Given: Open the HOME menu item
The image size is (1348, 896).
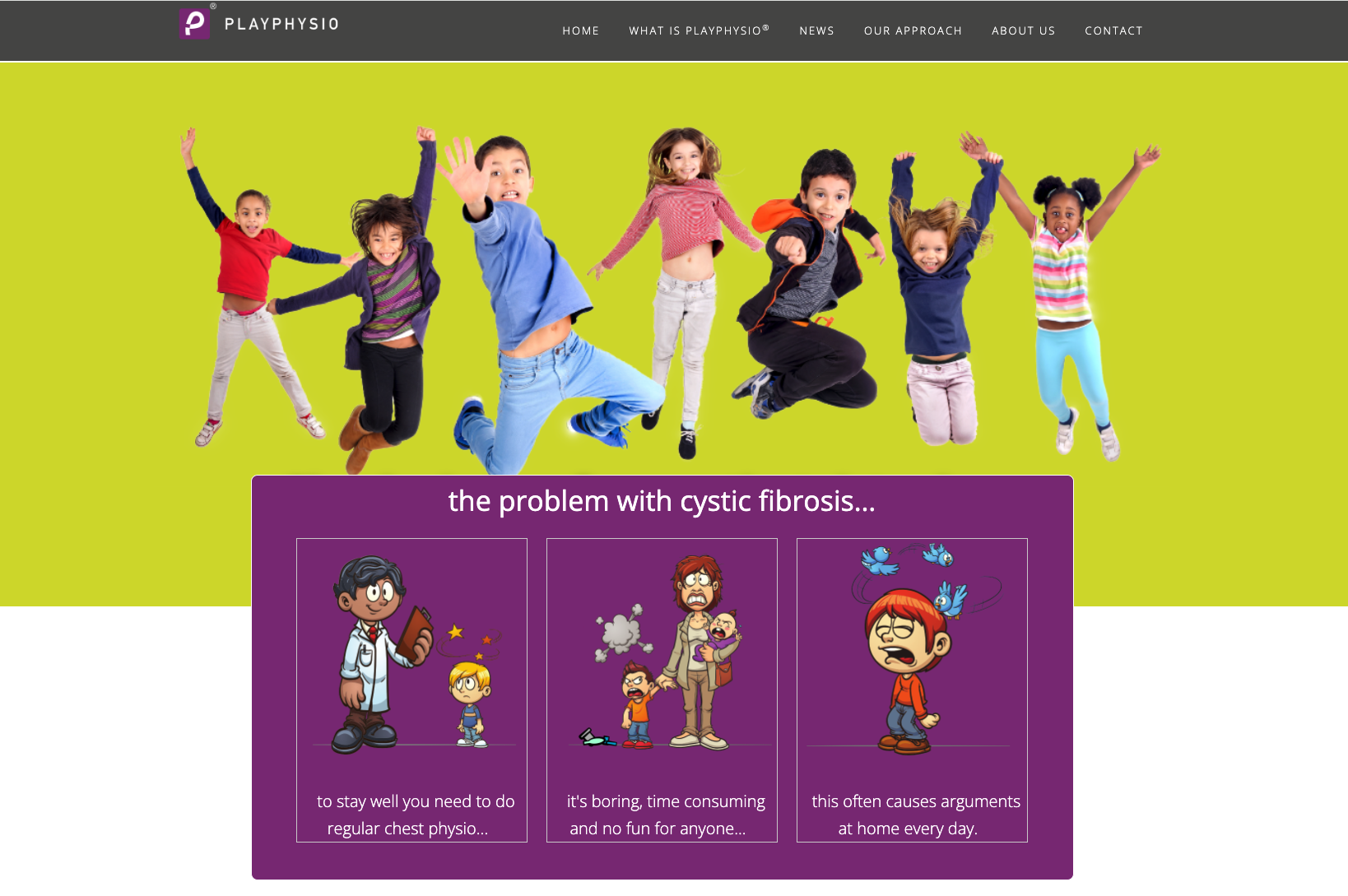Looking at the screenshot, I should (x=581, y=30).
